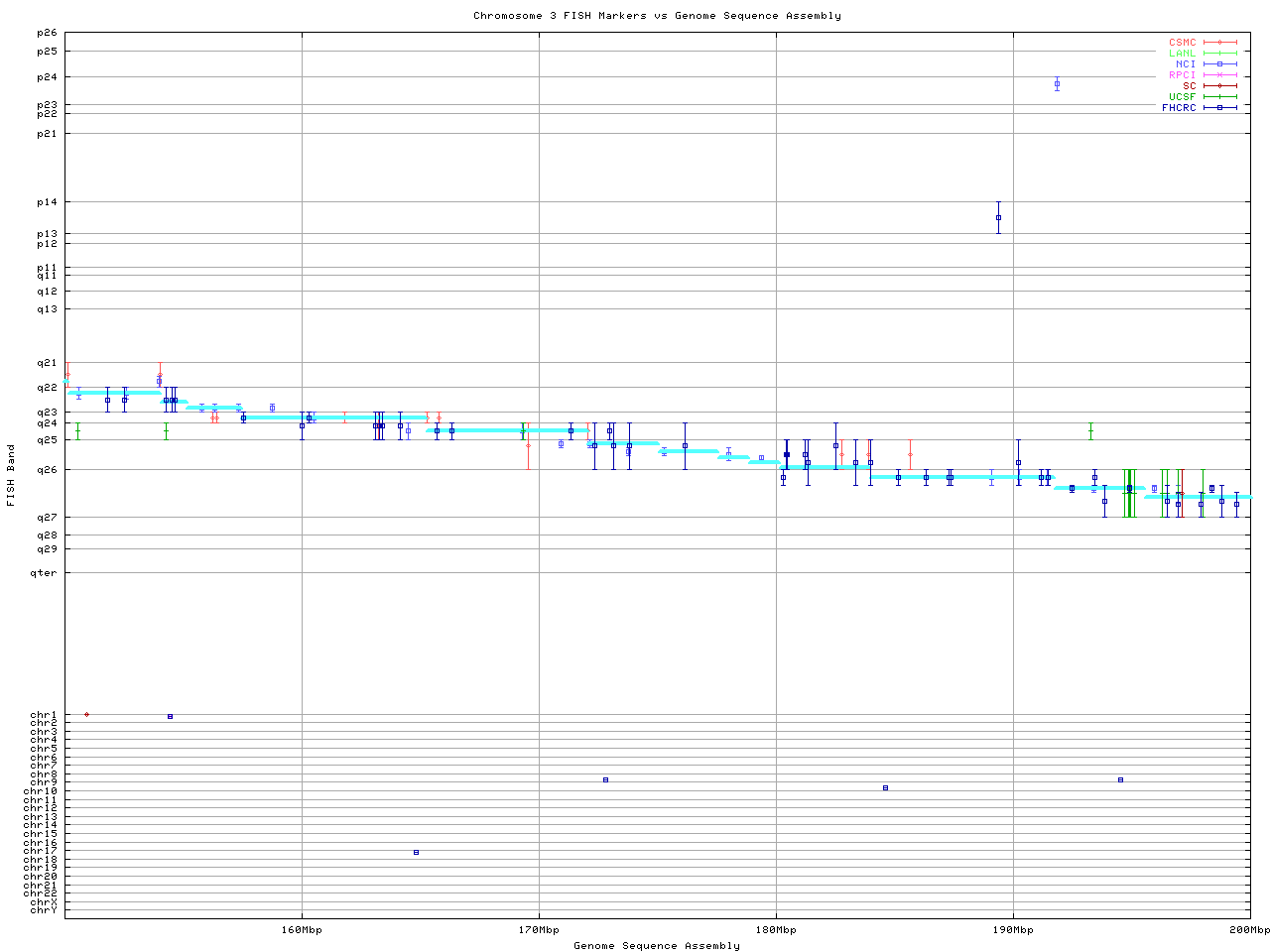Click the chart title text

point(657,15)
